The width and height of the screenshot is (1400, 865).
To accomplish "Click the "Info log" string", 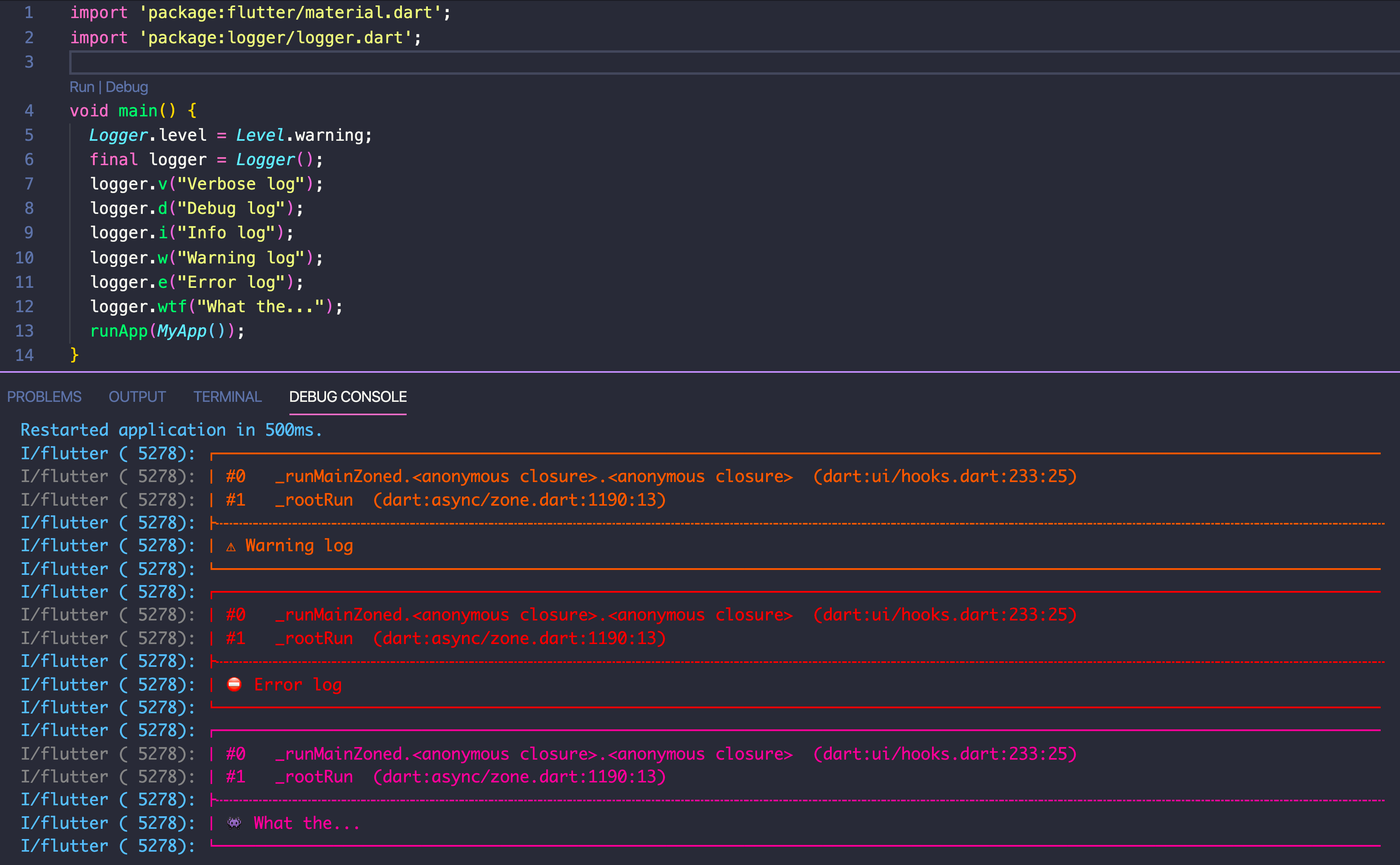I will pos(226,233).
